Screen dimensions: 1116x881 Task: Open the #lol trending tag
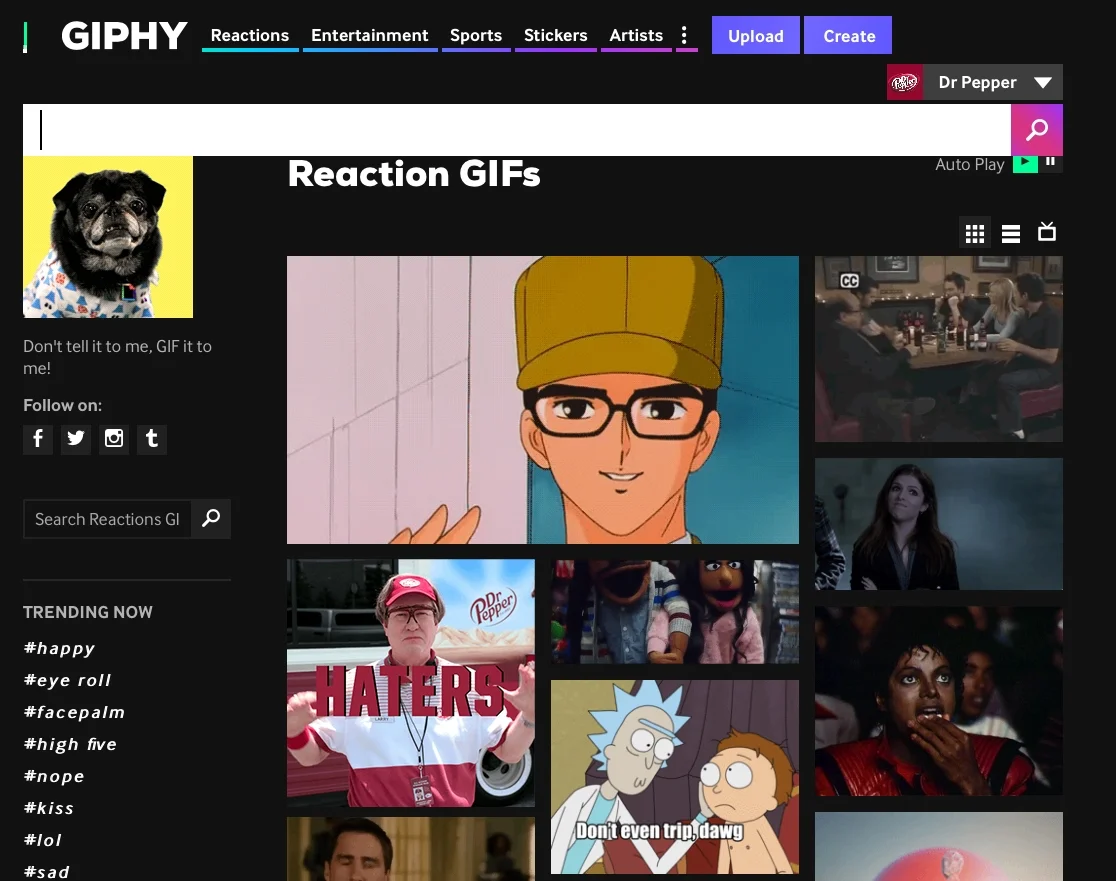(x=43, y=840)
